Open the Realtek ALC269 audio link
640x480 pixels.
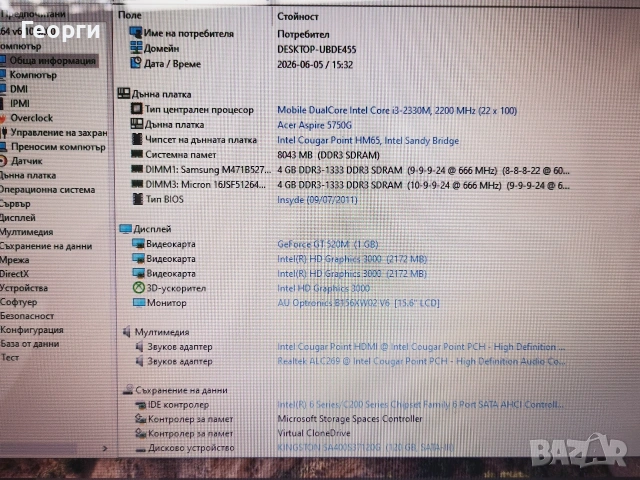click(421, 361)
